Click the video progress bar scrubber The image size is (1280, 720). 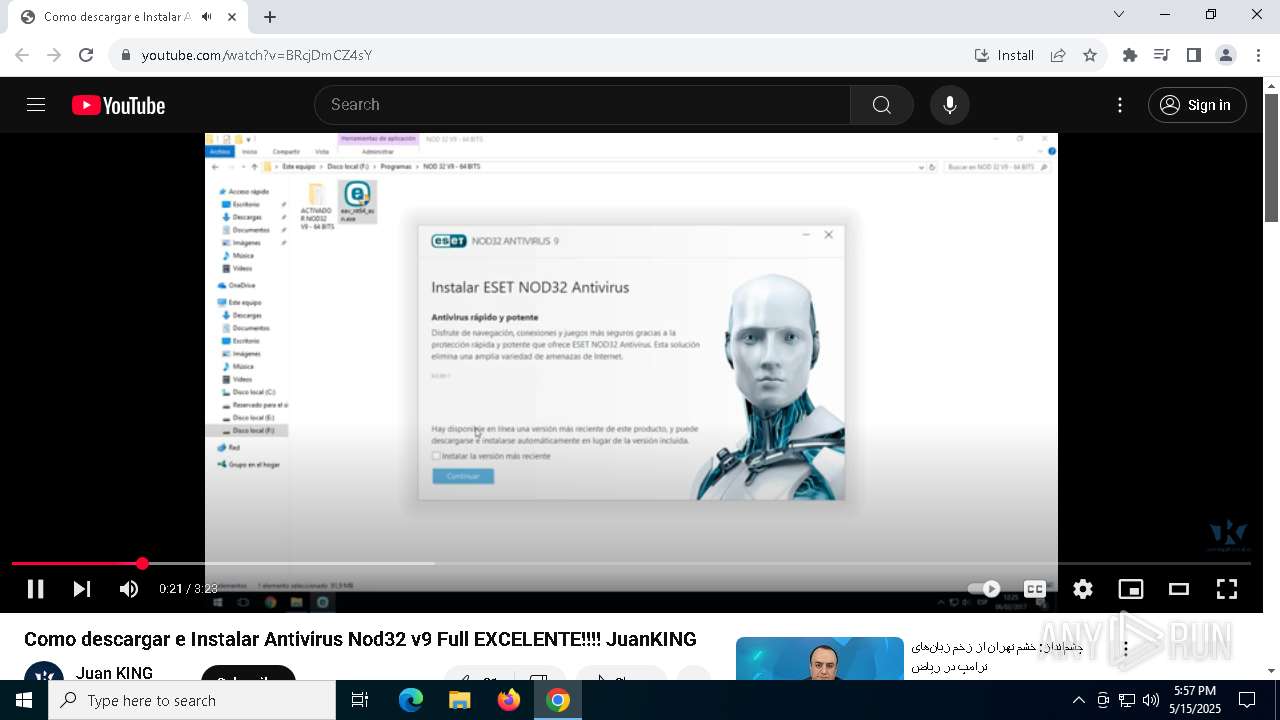142,564
